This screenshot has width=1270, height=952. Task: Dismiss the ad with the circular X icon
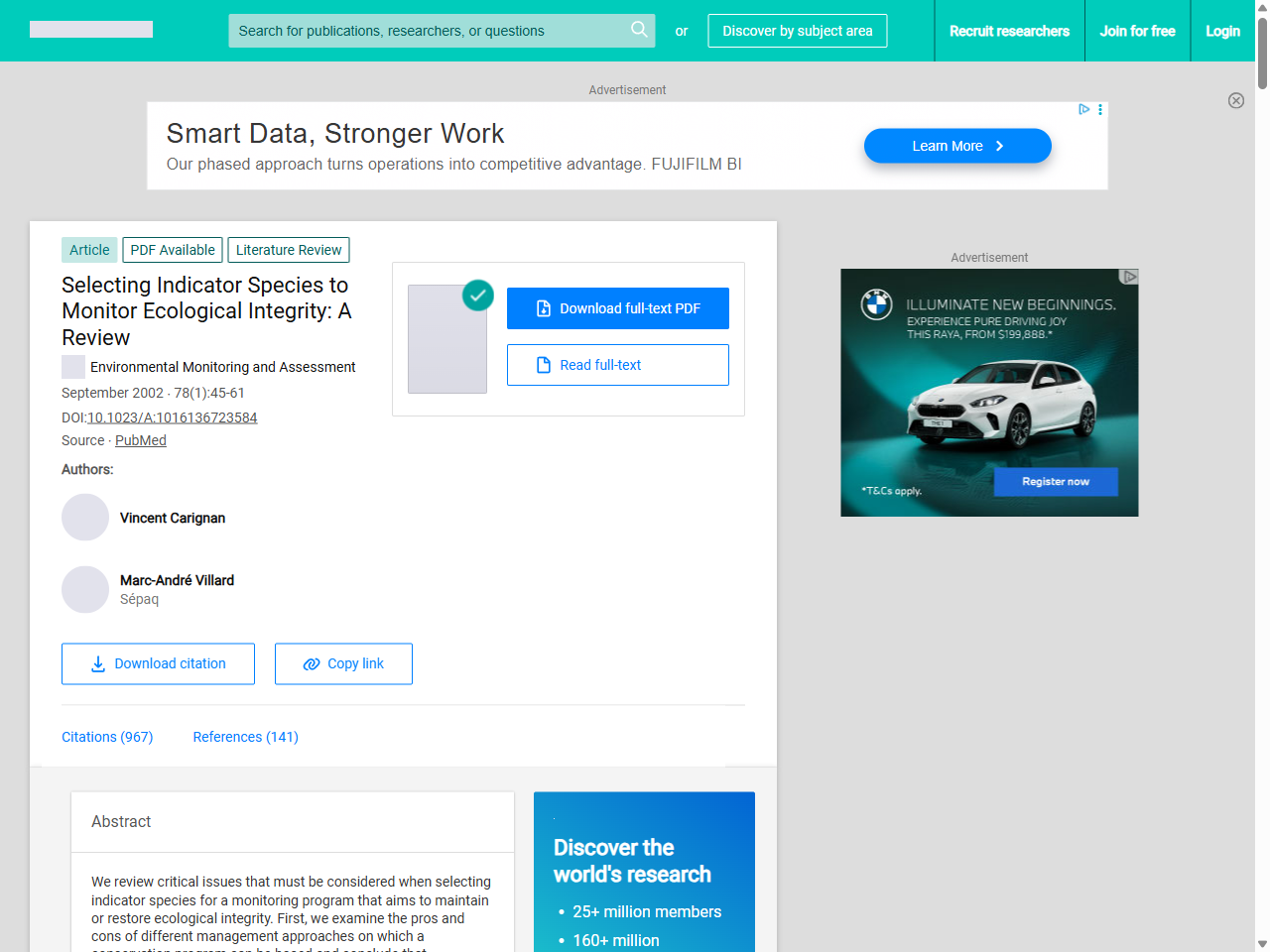click(x=1236, y=100)
